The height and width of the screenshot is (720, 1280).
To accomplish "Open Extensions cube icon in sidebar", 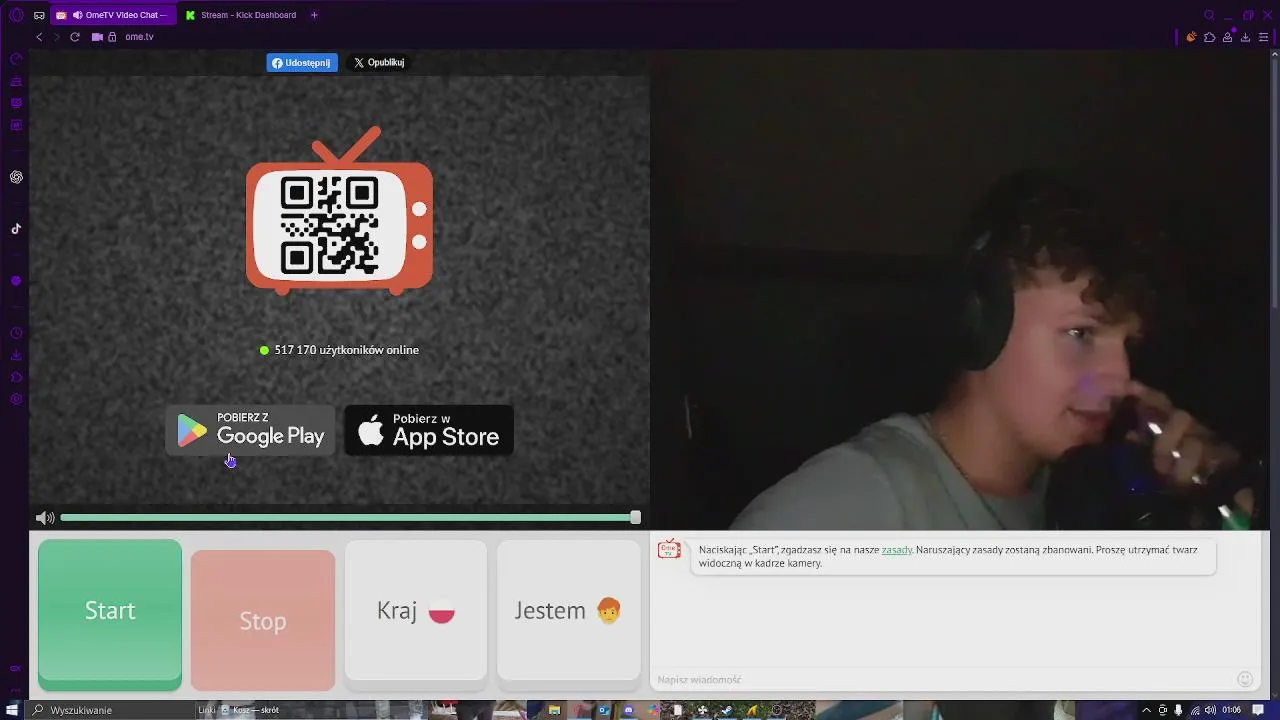I will 16,377.
